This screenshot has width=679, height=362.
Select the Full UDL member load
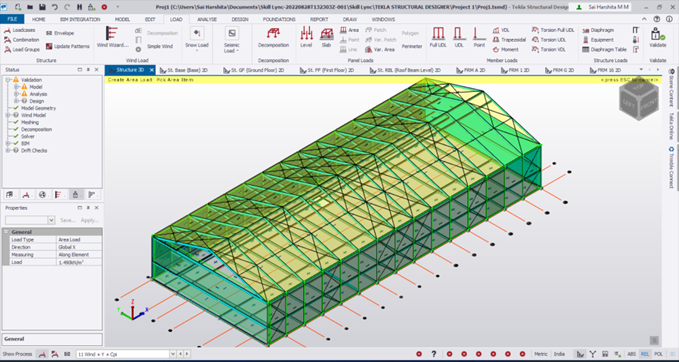click(438, 37)
